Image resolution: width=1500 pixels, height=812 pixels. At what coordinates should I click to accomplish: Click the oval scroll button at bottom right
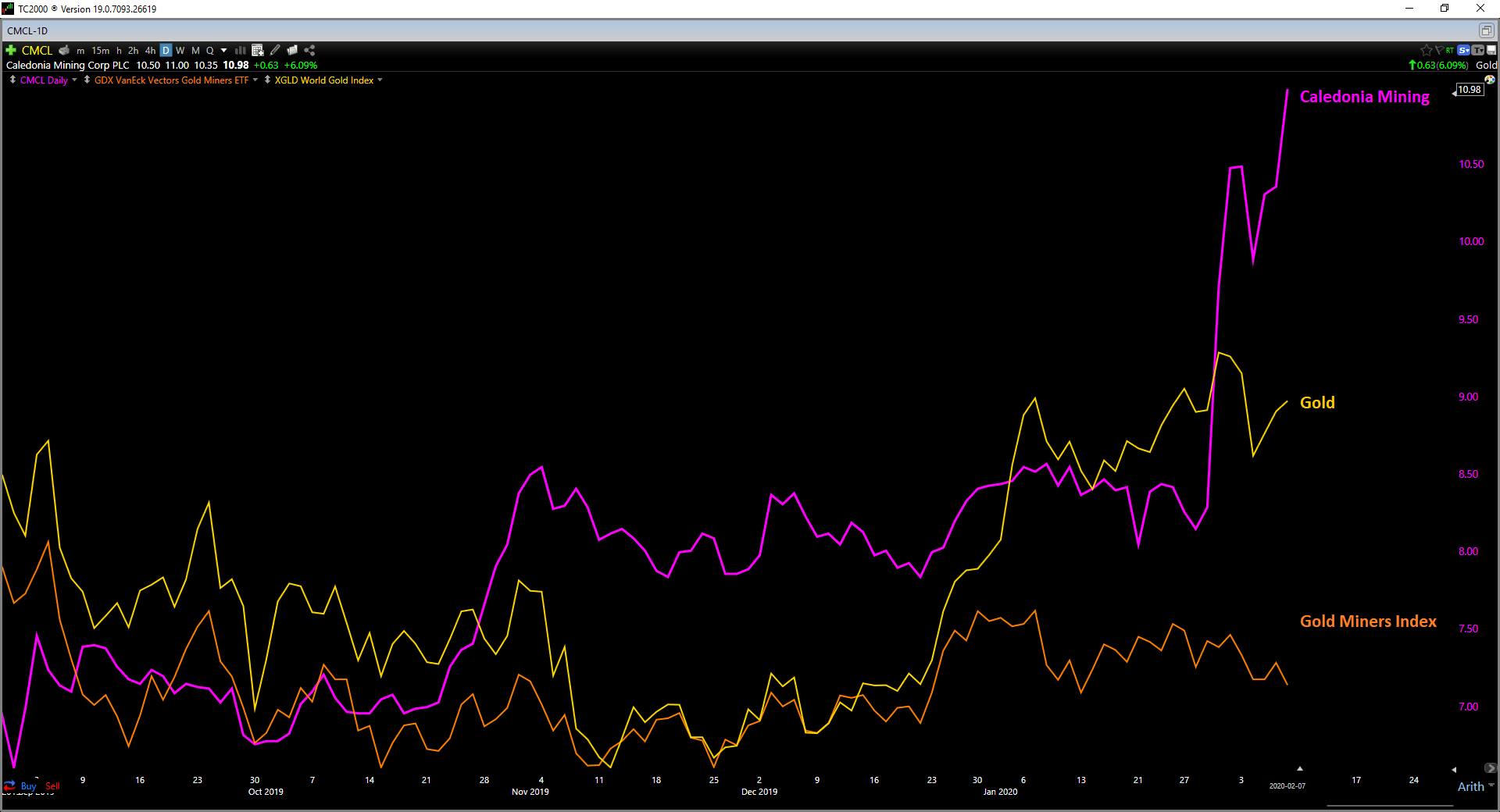1490,768
